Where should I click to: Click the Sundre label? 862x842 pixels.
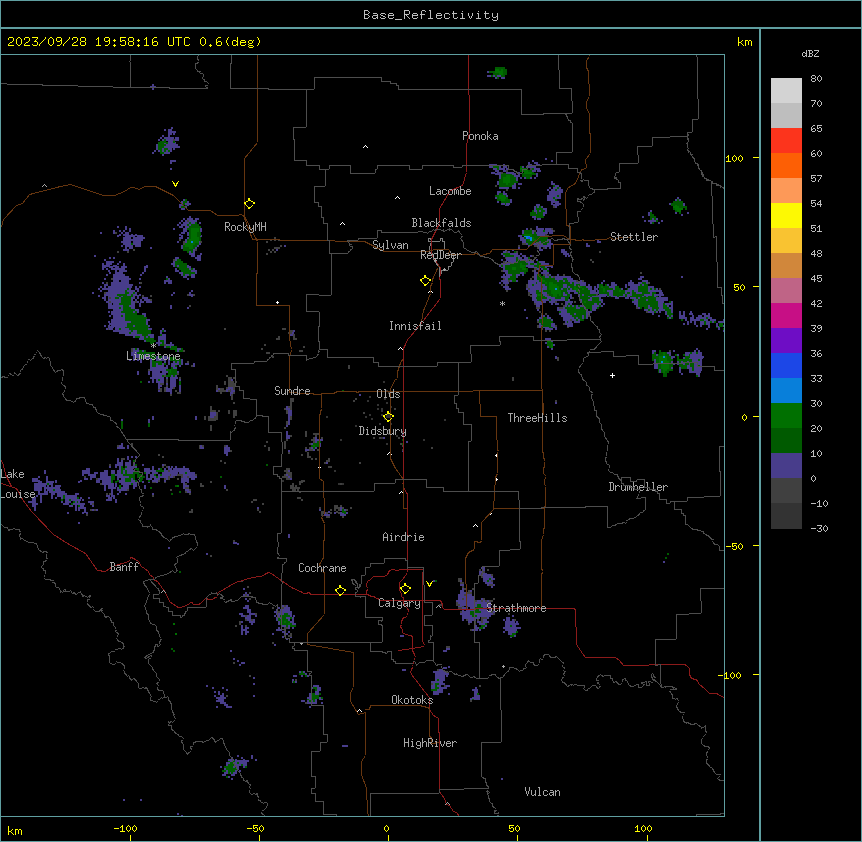(292, 391)
